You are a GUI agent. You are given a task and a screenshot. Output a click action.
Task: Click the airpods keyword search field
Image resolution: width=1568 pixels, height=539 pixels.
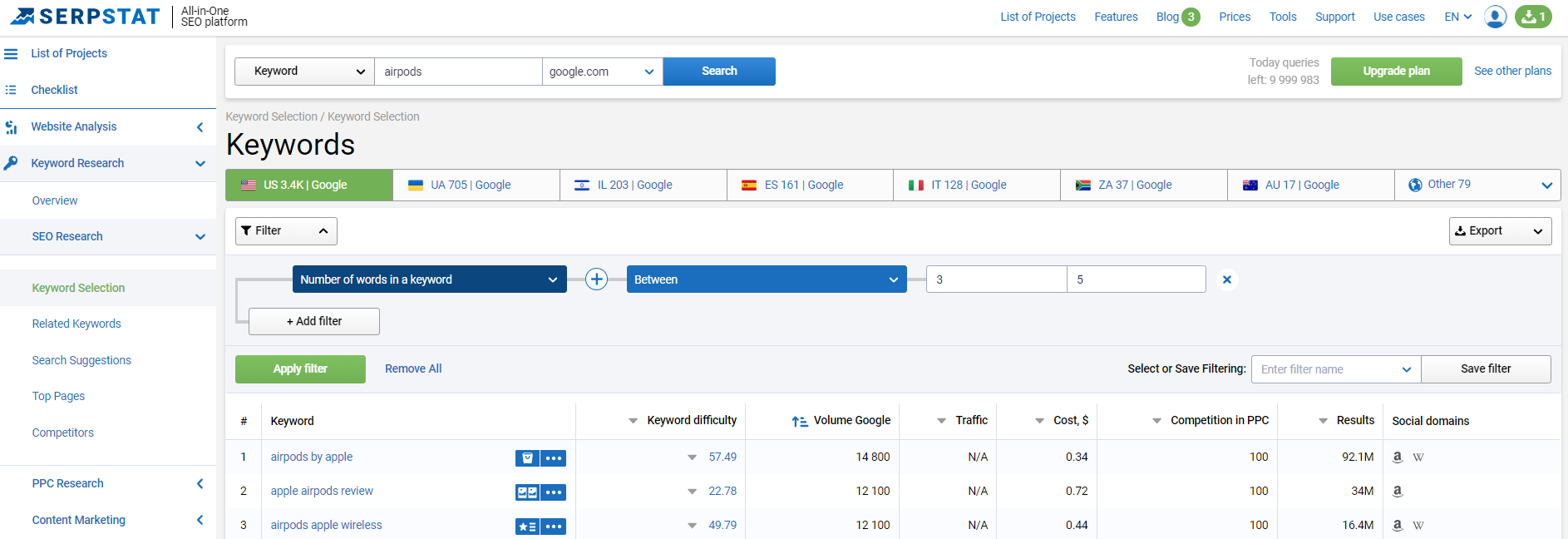point(458,72)
